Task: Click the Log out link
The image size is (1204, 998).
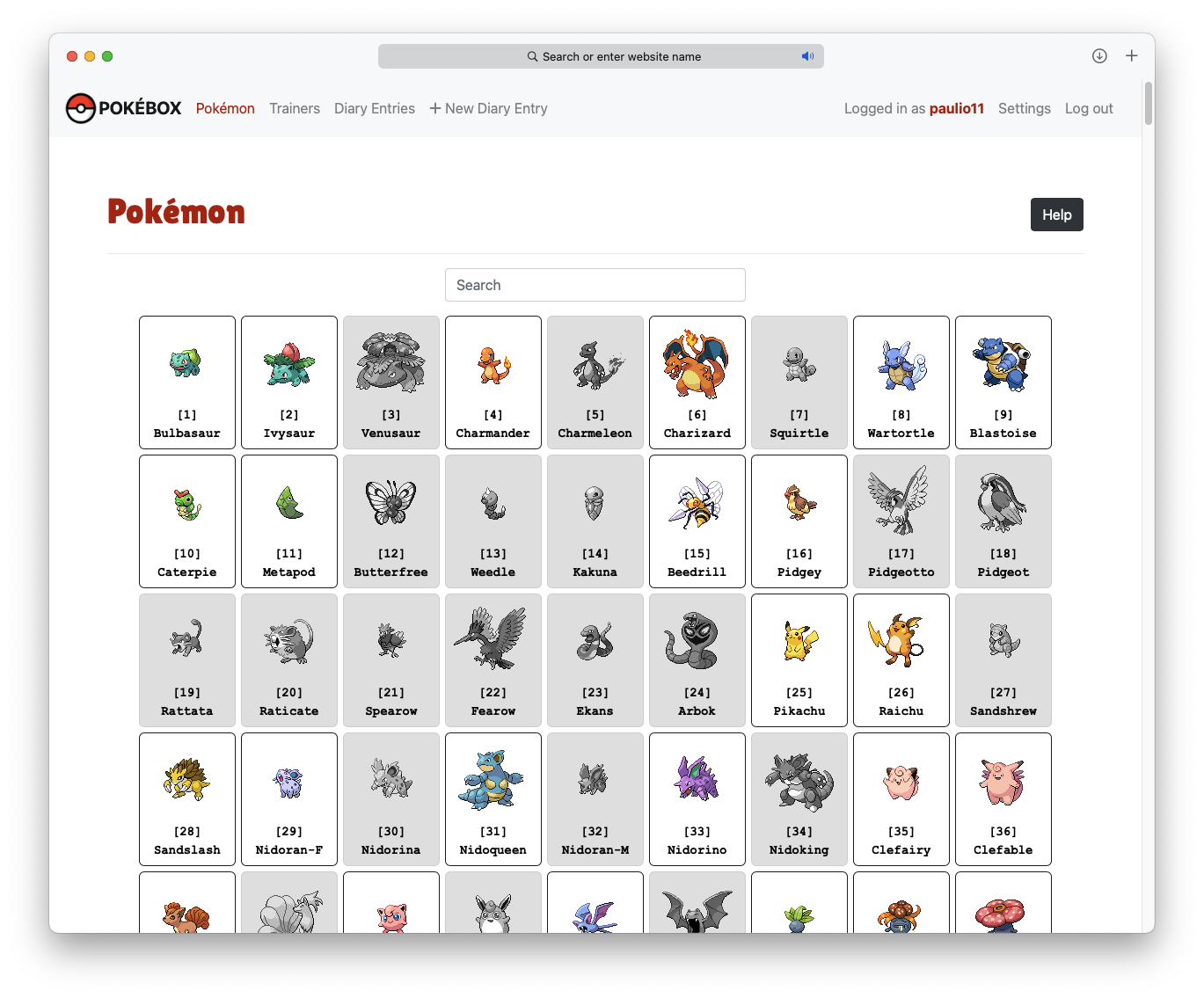Action: click(1089, 108)
